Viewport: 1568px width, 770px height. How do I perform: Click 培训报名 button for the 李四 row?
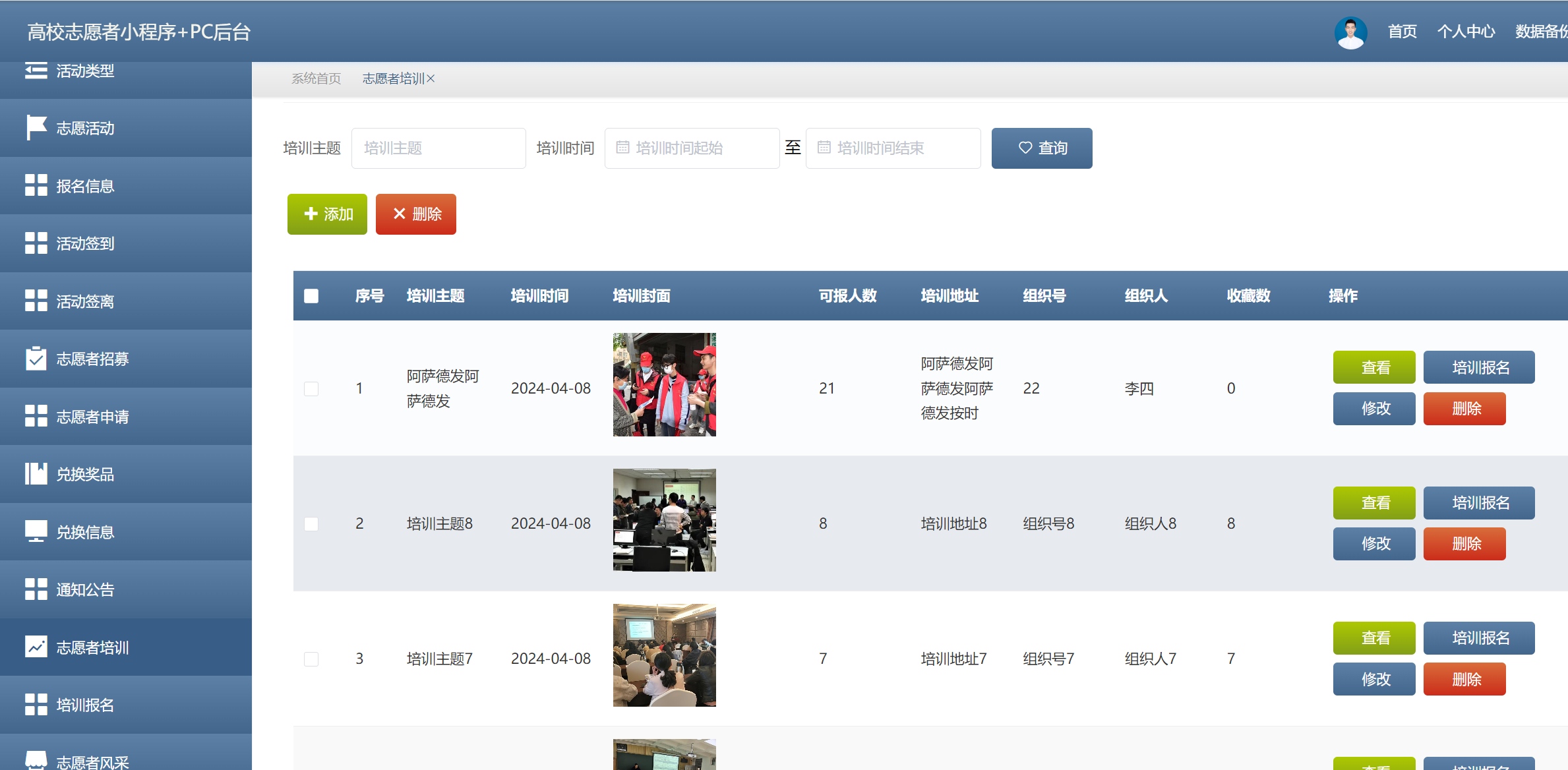pyautogui.click(x=1479, y=367)
